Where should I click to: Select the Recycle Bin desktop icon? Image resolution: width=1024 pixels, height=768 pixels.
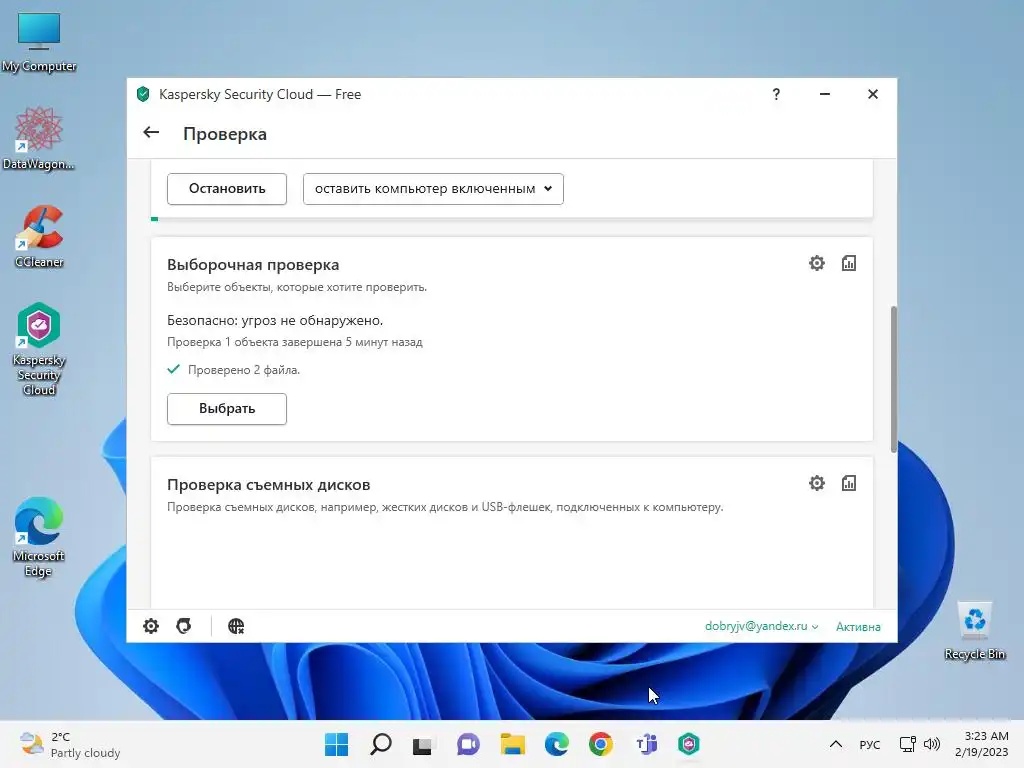tap(974, 630)
